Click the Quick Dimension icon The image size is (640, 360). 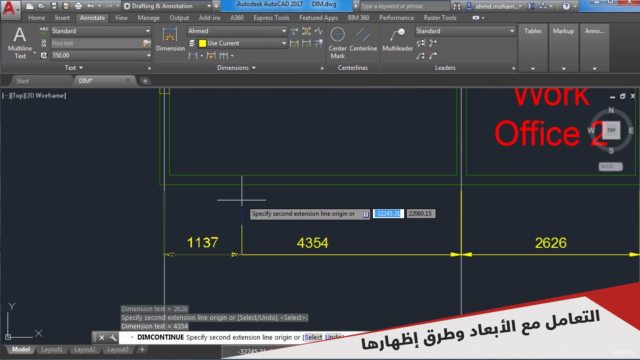pyautogui.click(x=211, y=56)
